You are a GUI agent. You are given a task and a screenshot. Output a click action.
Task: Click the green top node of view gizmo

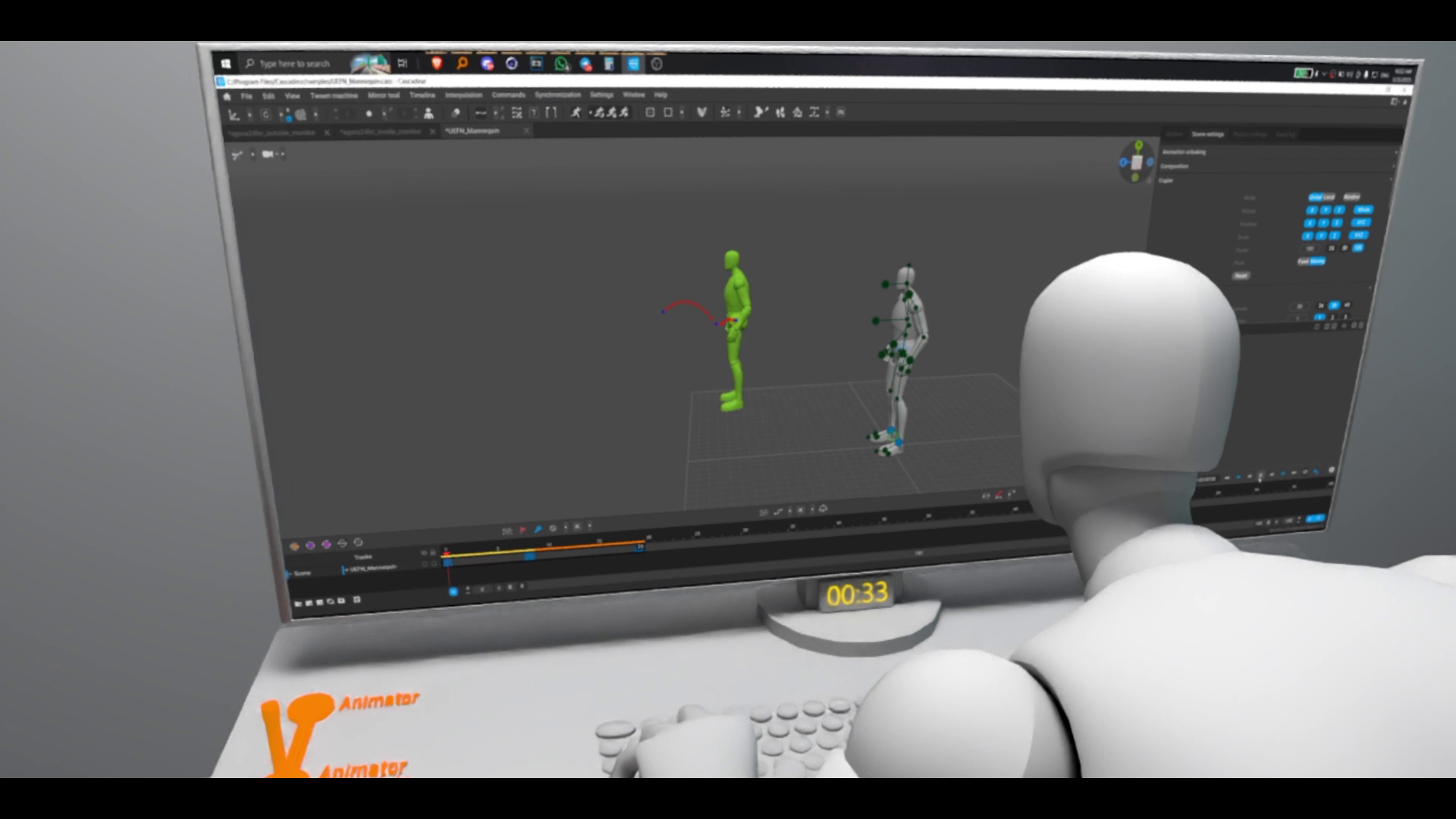(1139, 145)
